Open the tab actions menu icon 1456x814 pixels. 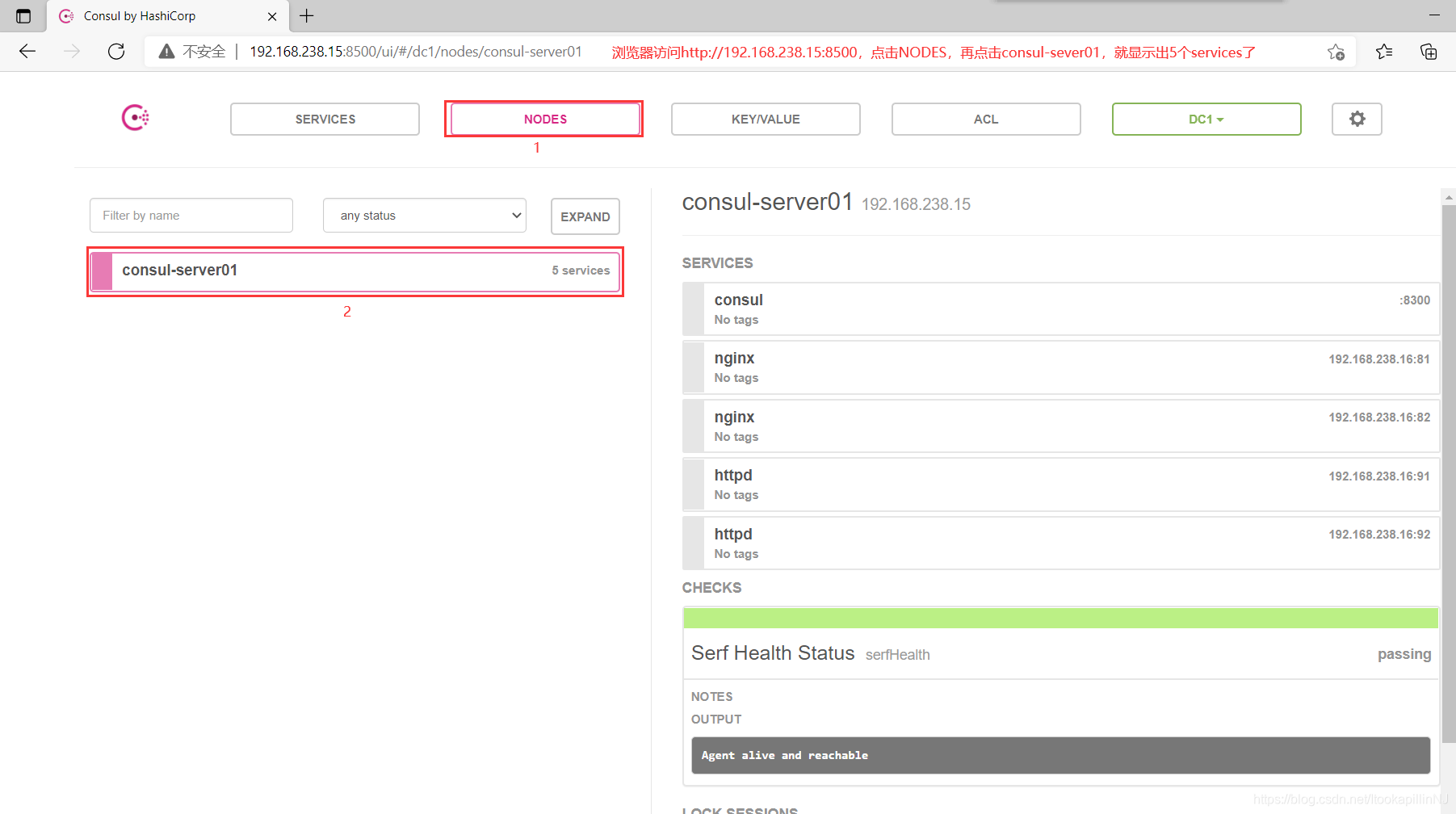tap(23, 16)
